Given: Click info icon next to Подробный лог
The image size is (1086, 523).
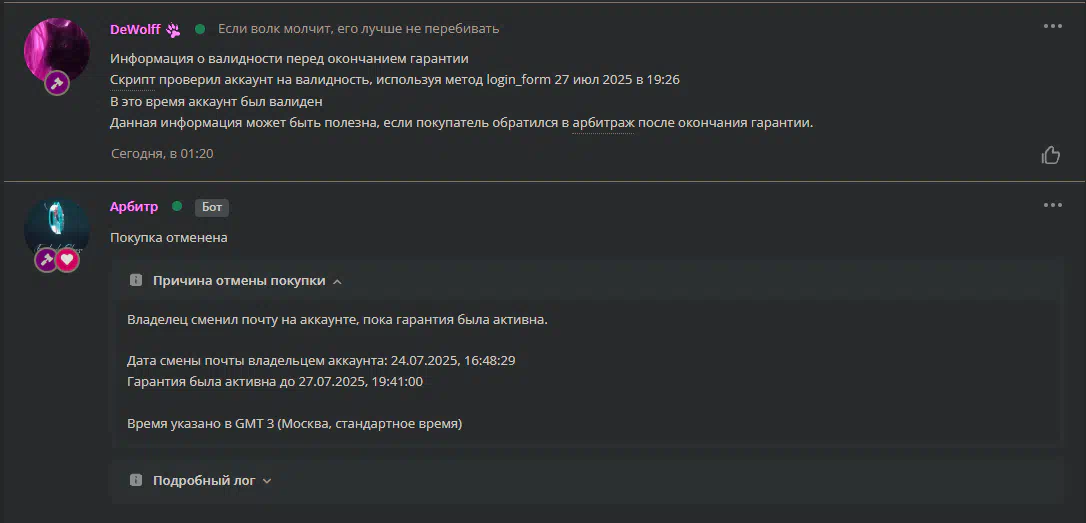Looking at the screenshot, I should [136, 480].
